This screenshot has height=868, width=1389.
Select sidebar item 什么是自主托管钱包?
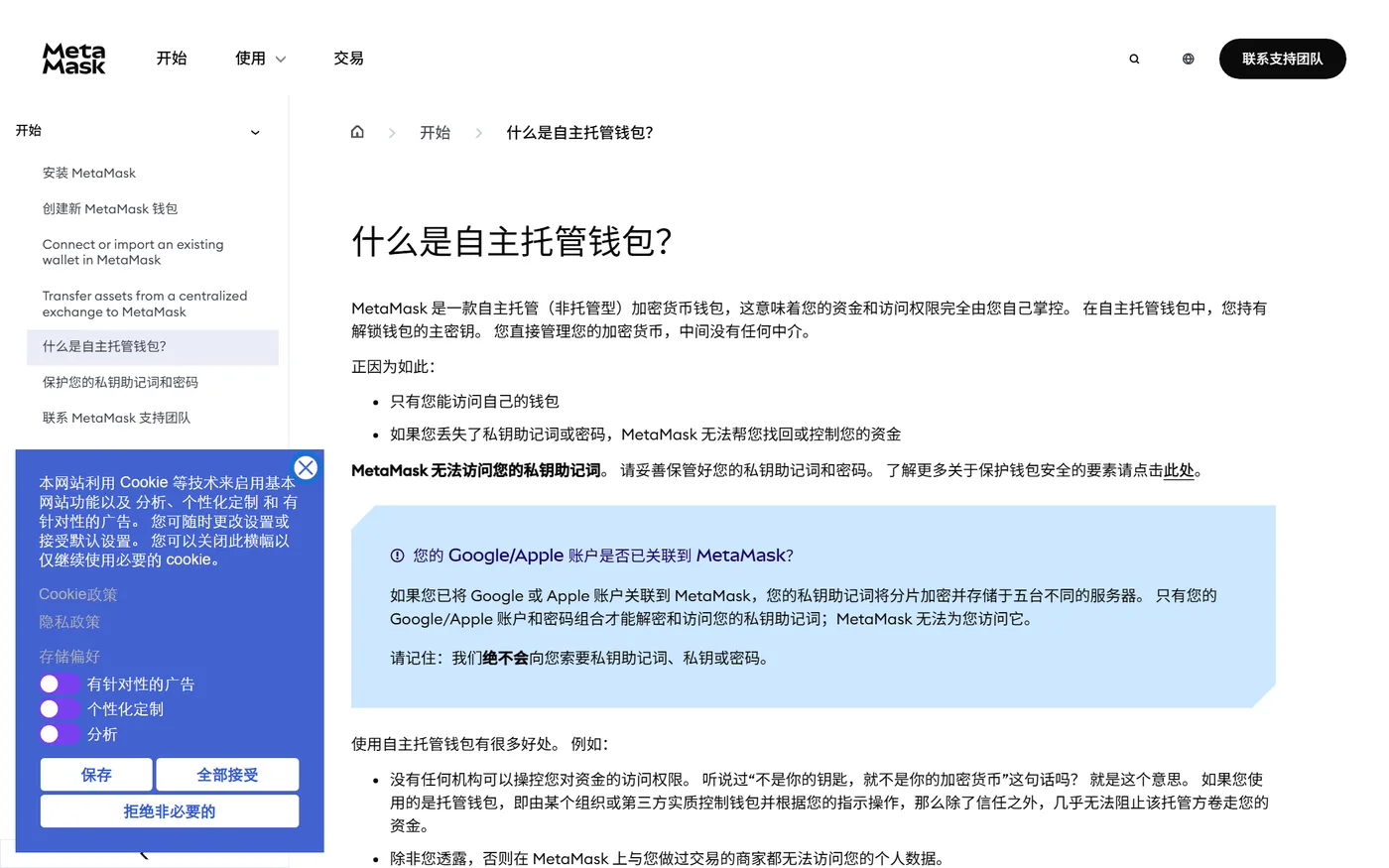(x=153, y=347)
